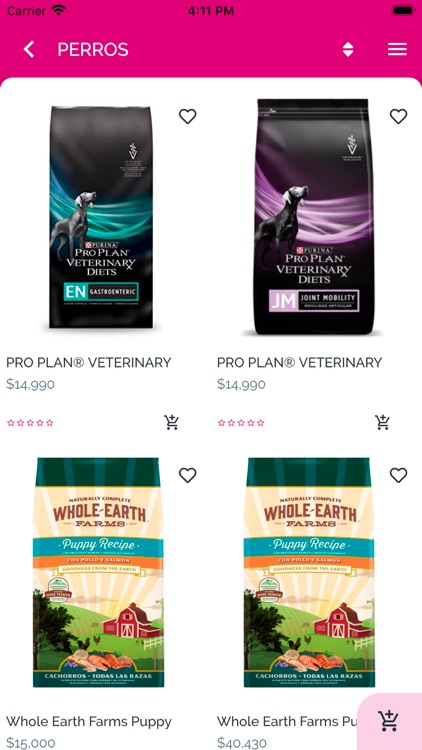Tap the pink floating cart button
422x750 pixels.
tap(389, 721)
